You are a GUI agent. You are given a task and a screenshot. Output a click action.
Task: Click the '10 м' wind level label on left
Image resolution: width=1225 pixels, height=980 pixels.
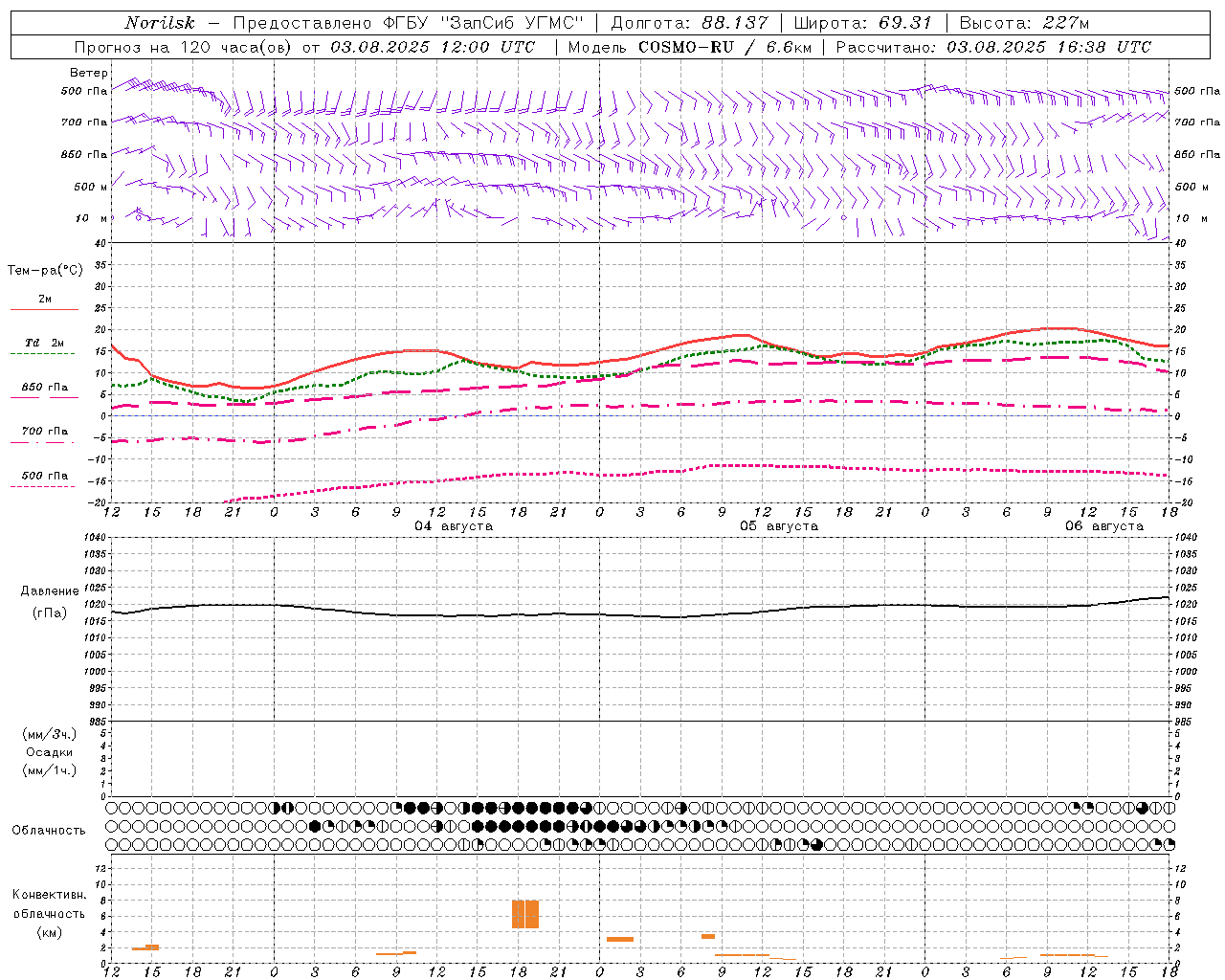[x=92, y=218]
